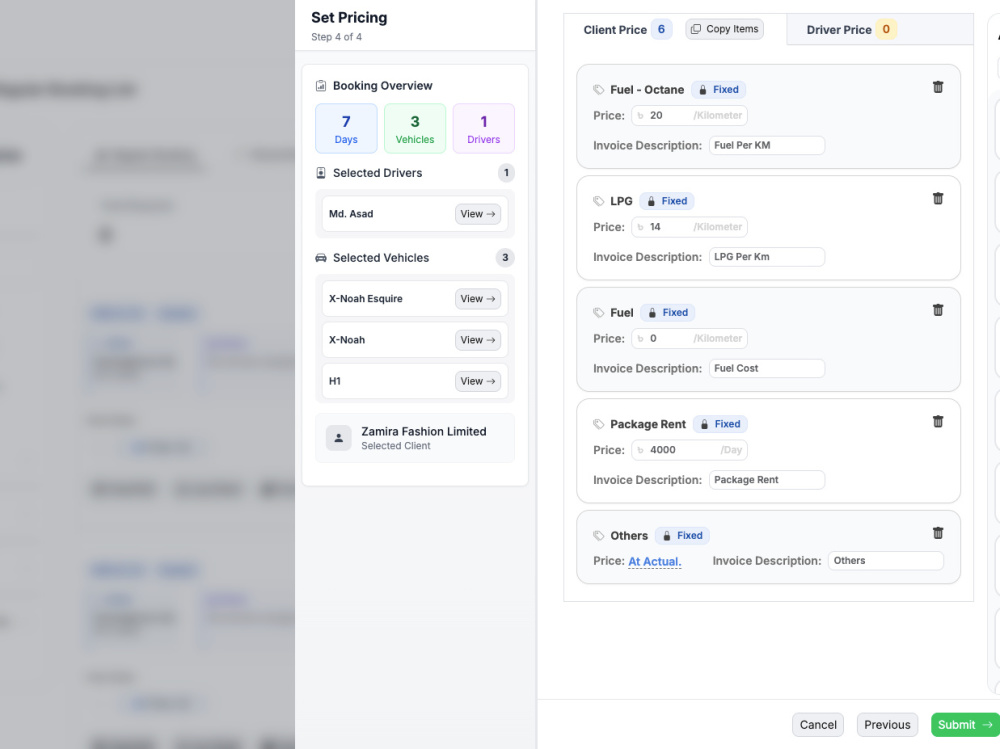The width and height of the screenshot is (1000, 749).
Task: Cancel the pricing setup
Action: point(818,725)
